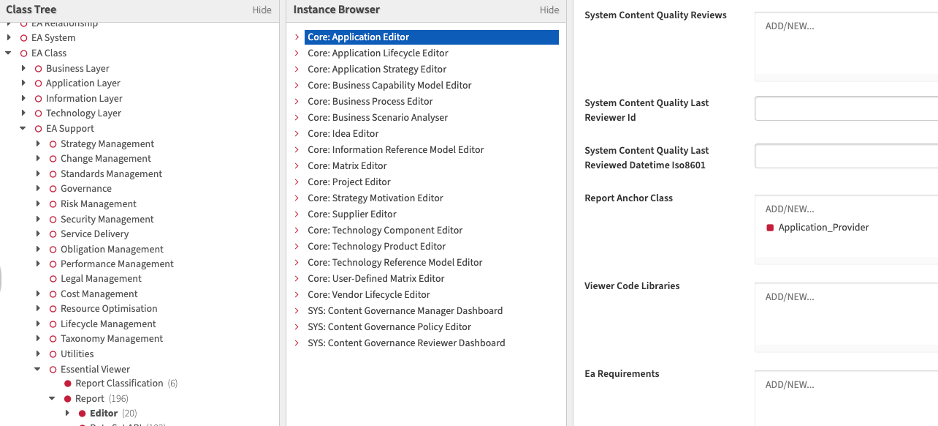Expand the Application Layer node

pyautogui.click(x=23, y=83)
